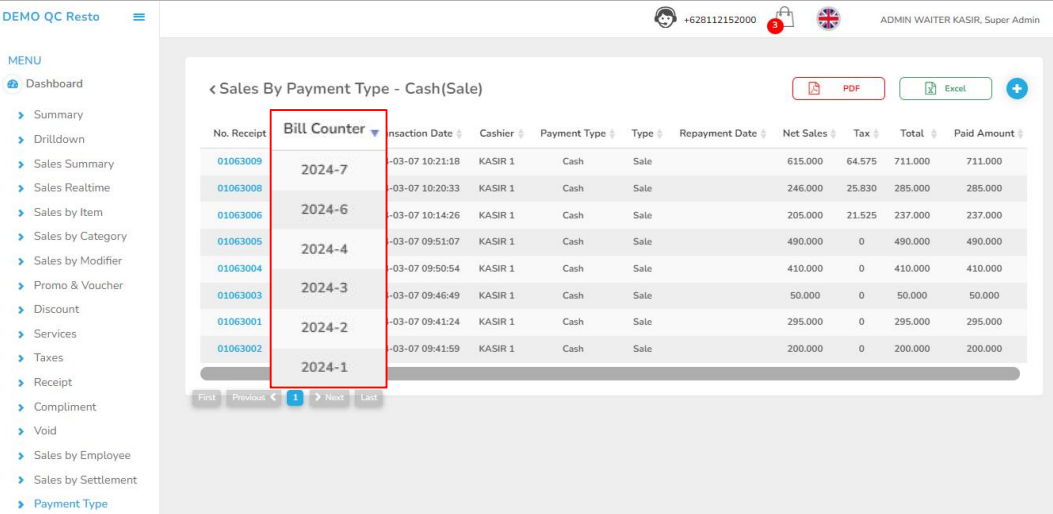
Task: Click the hamburger menu icon
Action: pos(139,17)
